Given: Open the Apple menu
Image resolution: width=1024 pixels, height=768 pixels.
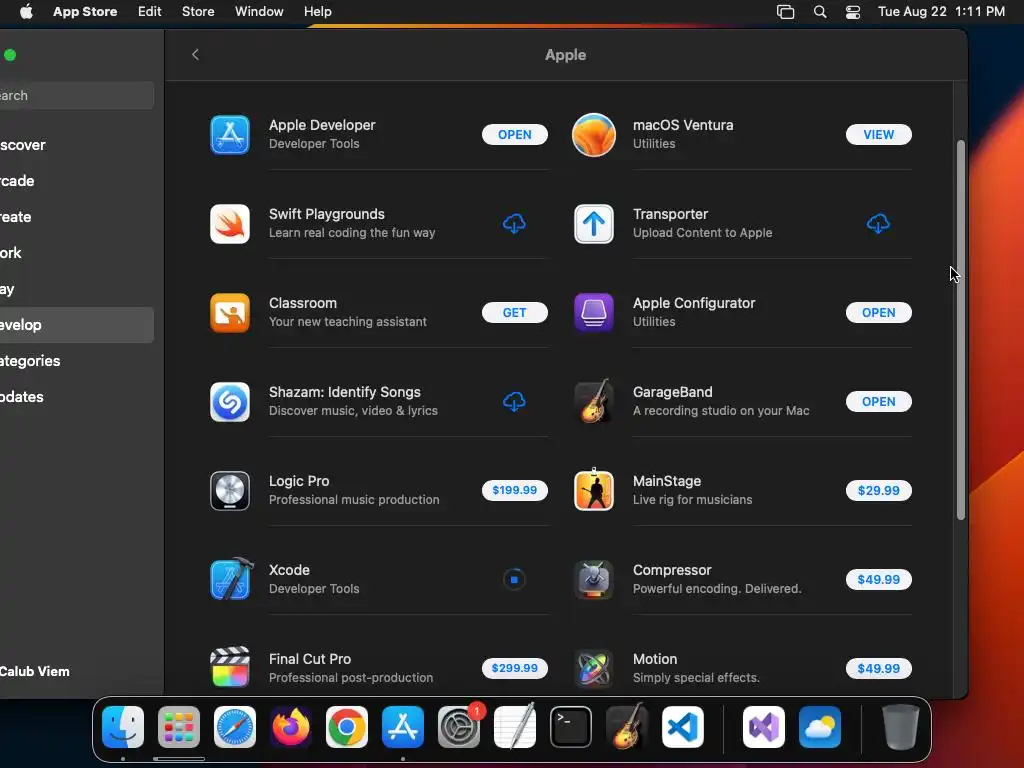Looking at the screenshot, I should pos(26,11).
